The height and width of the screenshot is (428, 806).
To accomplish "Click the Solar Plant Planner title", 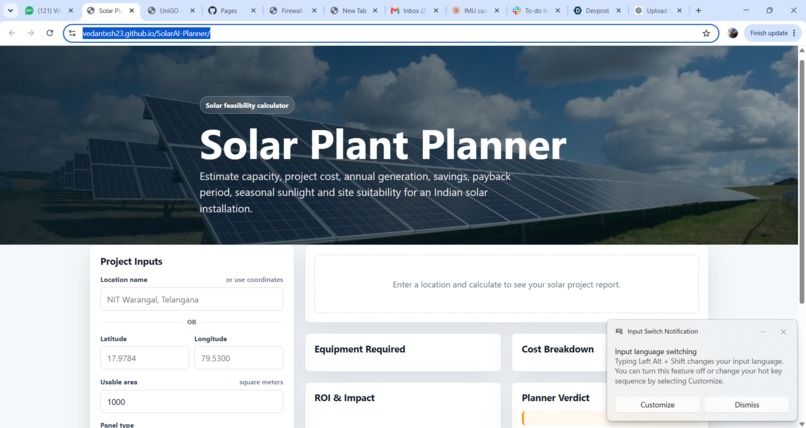I will (383, 145).
